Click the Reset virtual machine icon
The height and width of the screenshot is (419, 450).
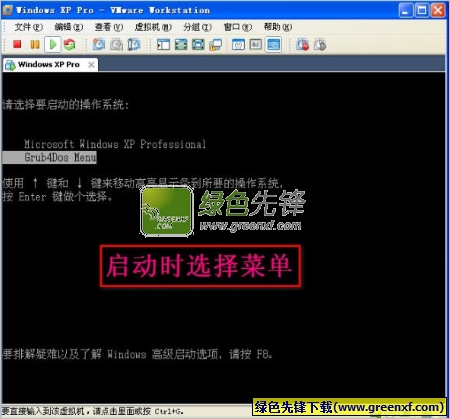pos(70,44)
